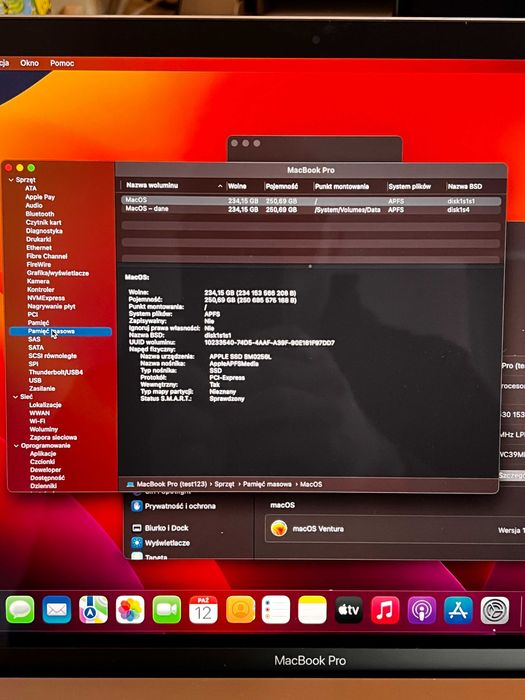Open Podcasts in the Dock
Viewport: 525px width, 700px height.
[x=422, y=609]
